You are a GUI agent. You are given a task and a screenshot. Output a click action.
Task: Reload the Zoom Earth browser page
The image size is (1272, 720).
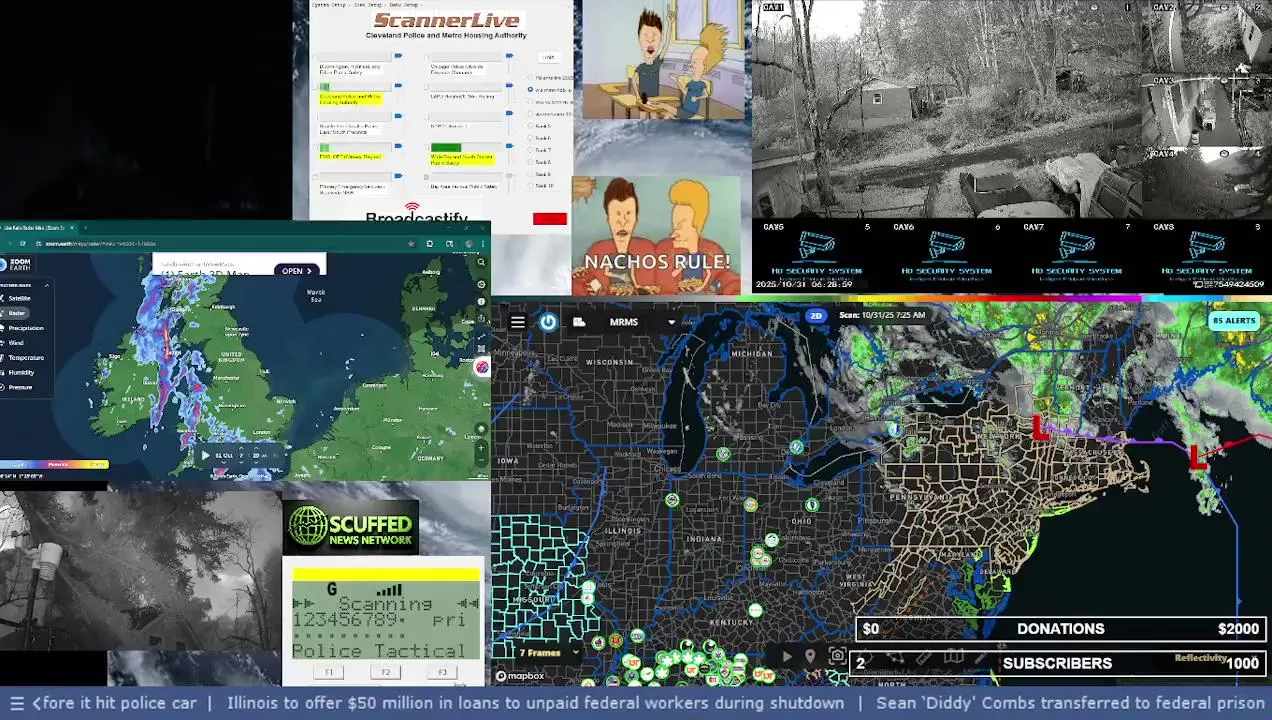(23, 243)
